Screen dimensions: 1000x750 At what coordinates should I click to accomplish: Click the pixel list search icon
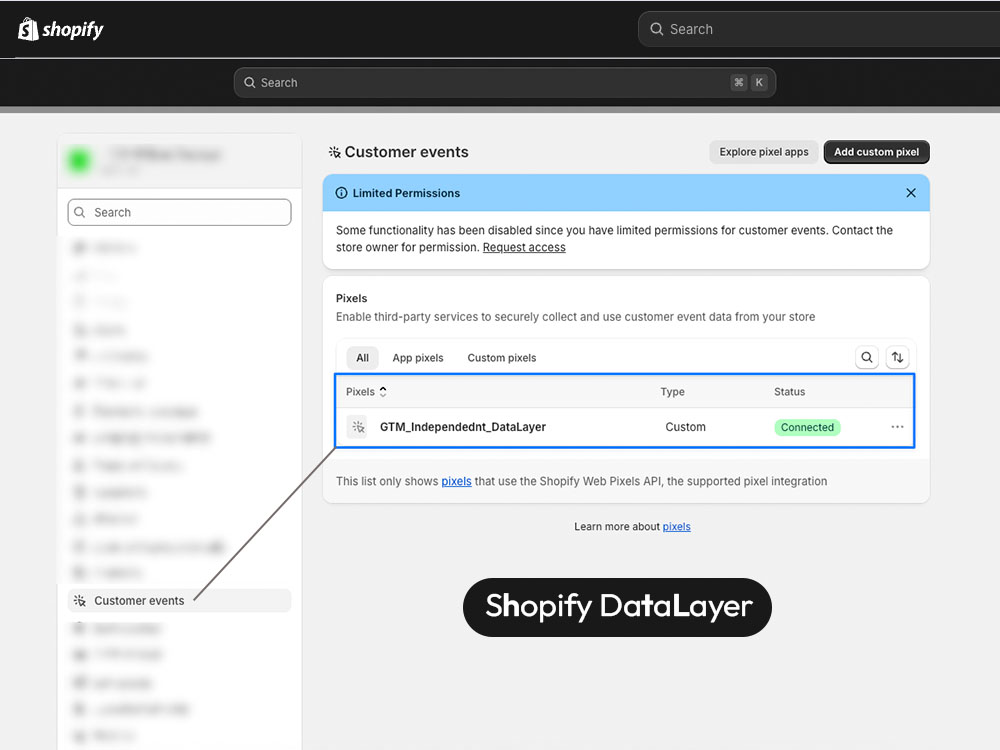click(867, 357)
